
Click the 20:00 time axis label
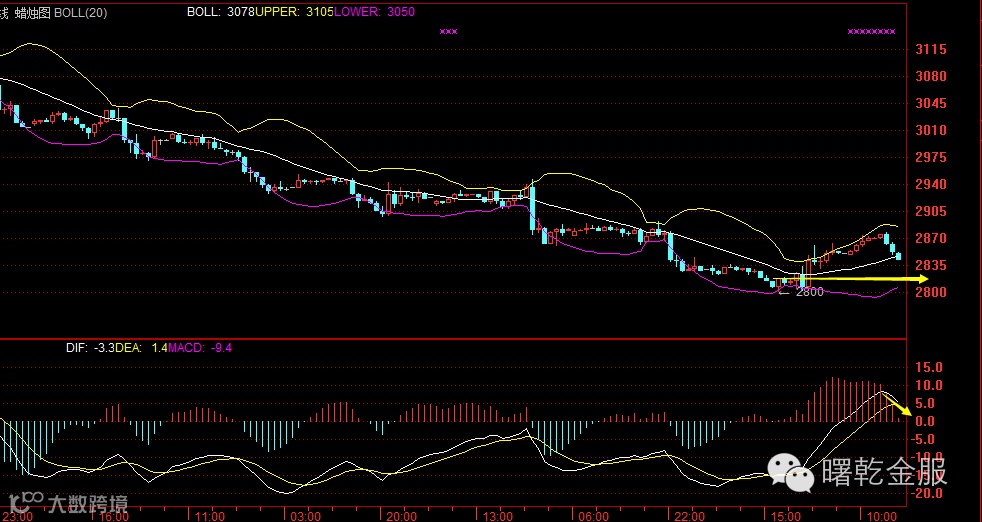point(401,516)
